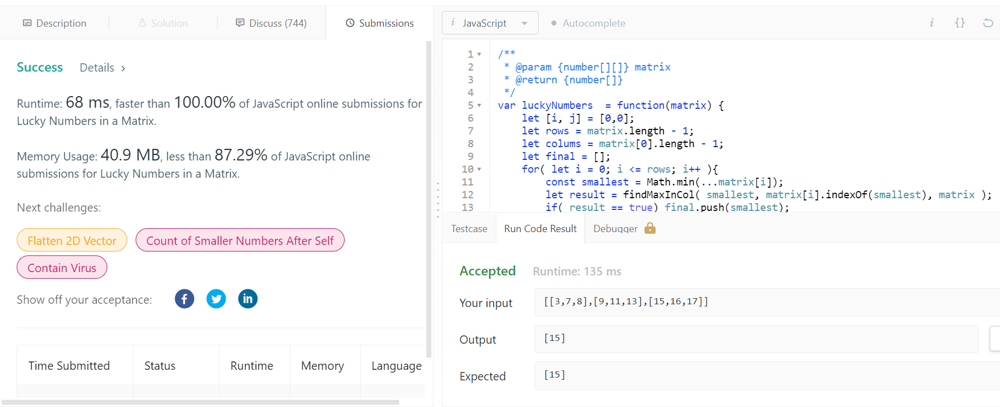Open the Description tab
The width and height of the screenshot is (1000, 407).
pos(54,23)
